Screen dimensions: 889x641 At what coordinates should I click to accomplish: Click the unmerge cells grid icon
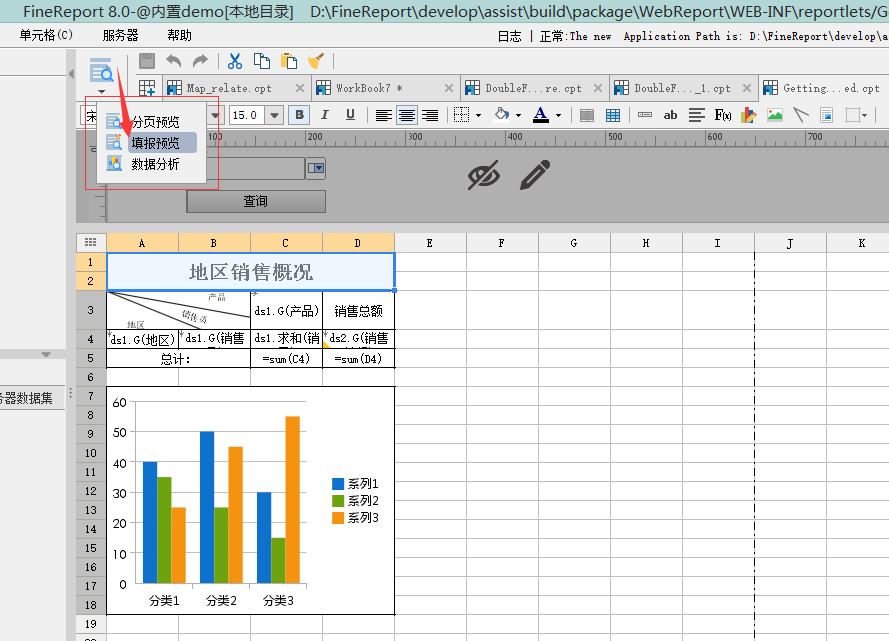click(613, 116)
